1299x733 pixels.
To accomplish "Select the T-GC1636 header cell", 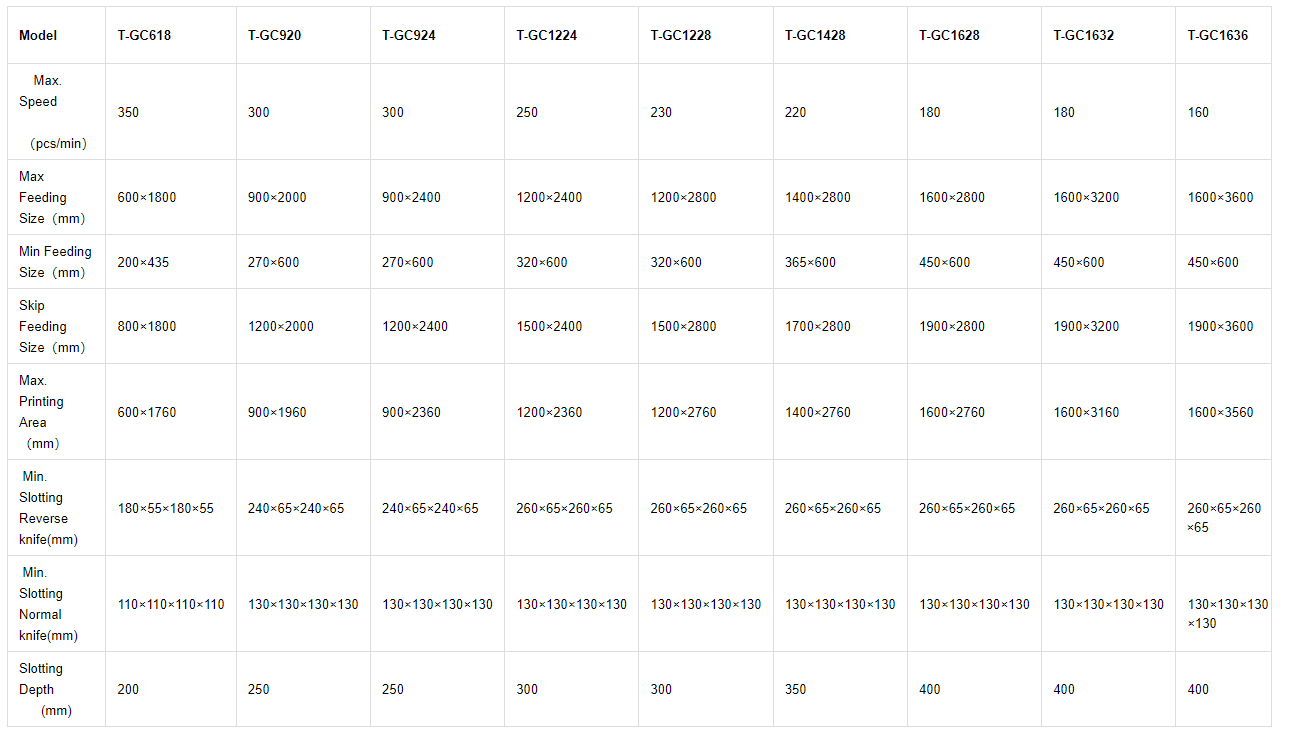I will pos(1217,35).
